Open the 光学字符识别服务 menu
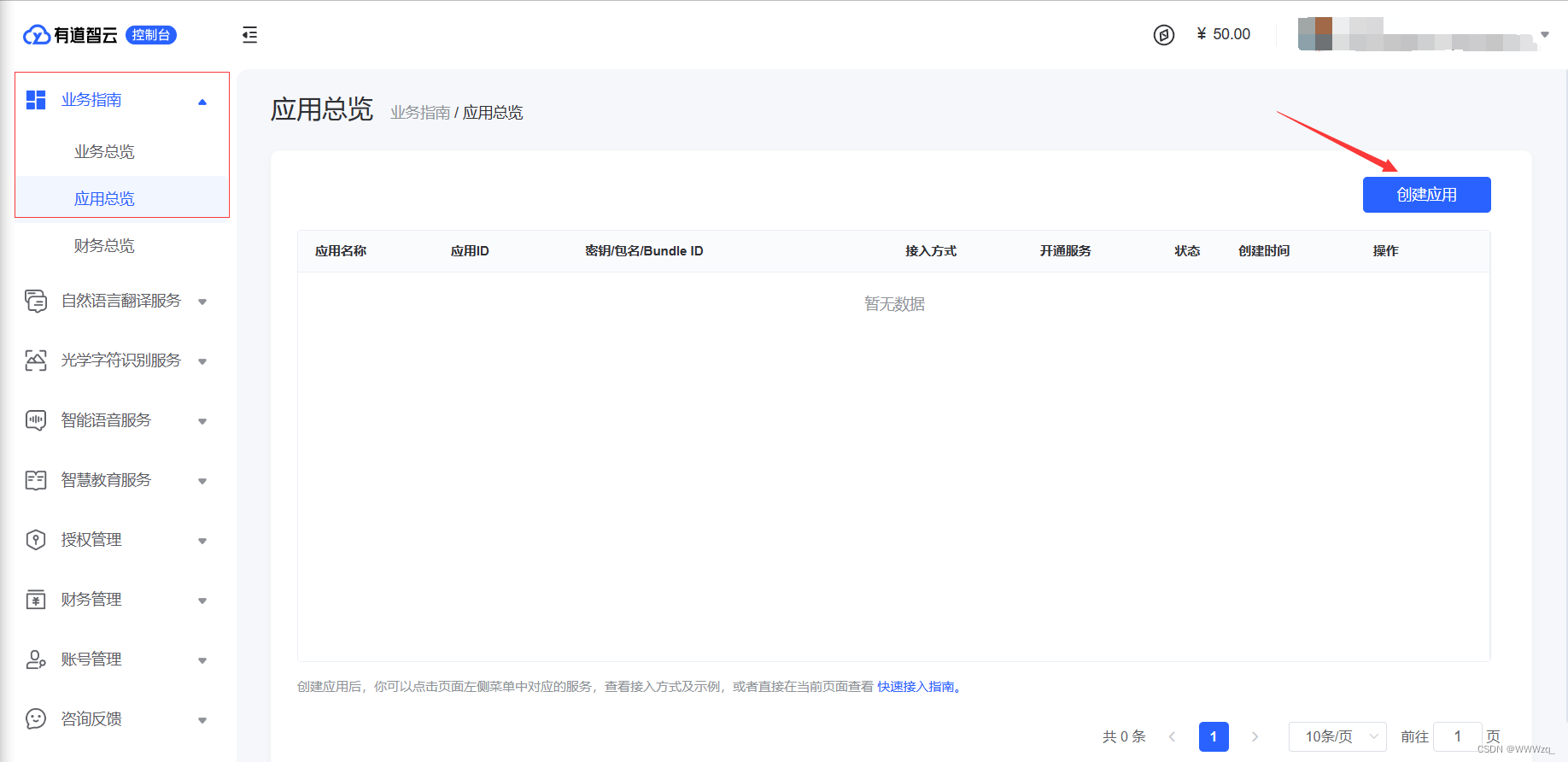Image resolution: width=1568 pixels, height=762 pixels. (x=121, y=360)
